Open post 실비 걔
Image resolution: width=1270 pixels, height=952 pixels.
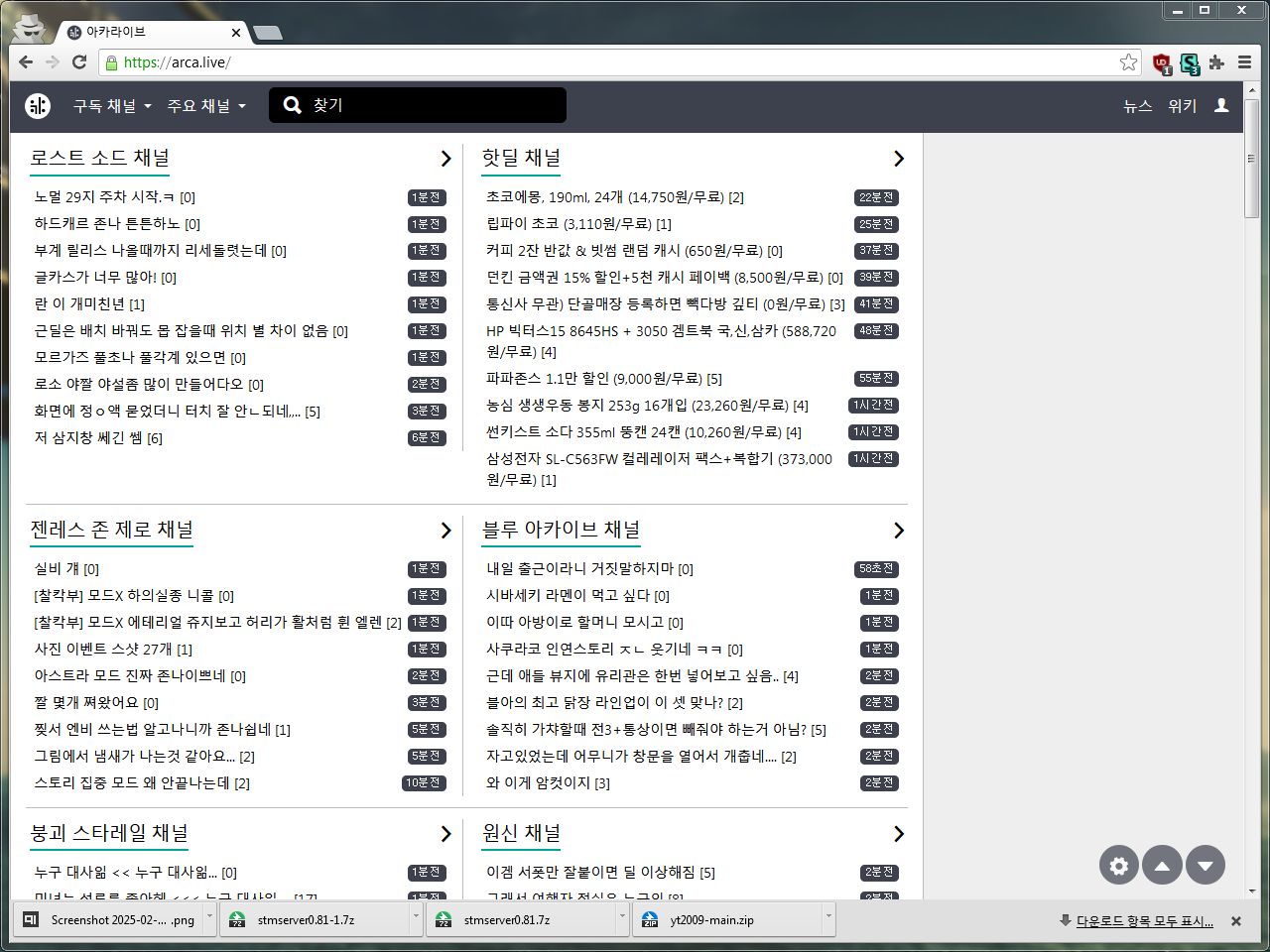66,569
